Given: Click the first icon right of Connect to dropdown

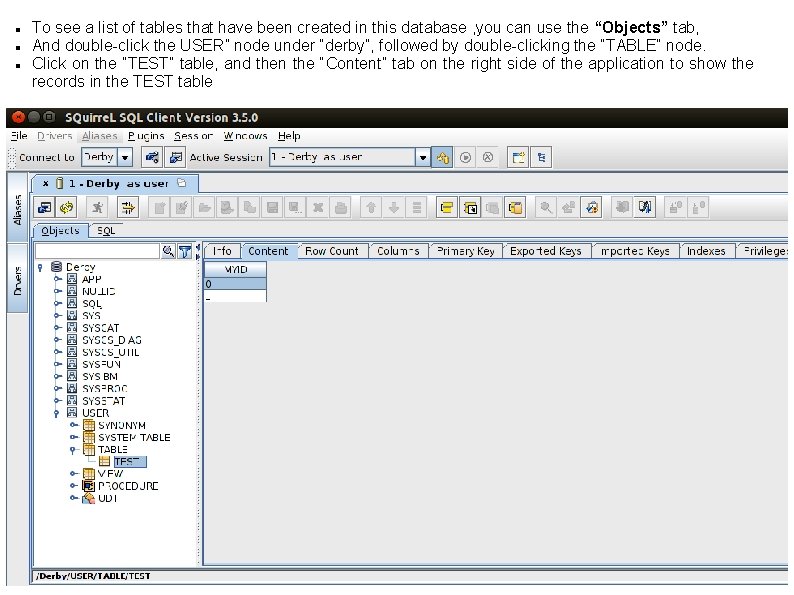Looking at the screenshot, I should pyautogui.click(x=152, y=157).
